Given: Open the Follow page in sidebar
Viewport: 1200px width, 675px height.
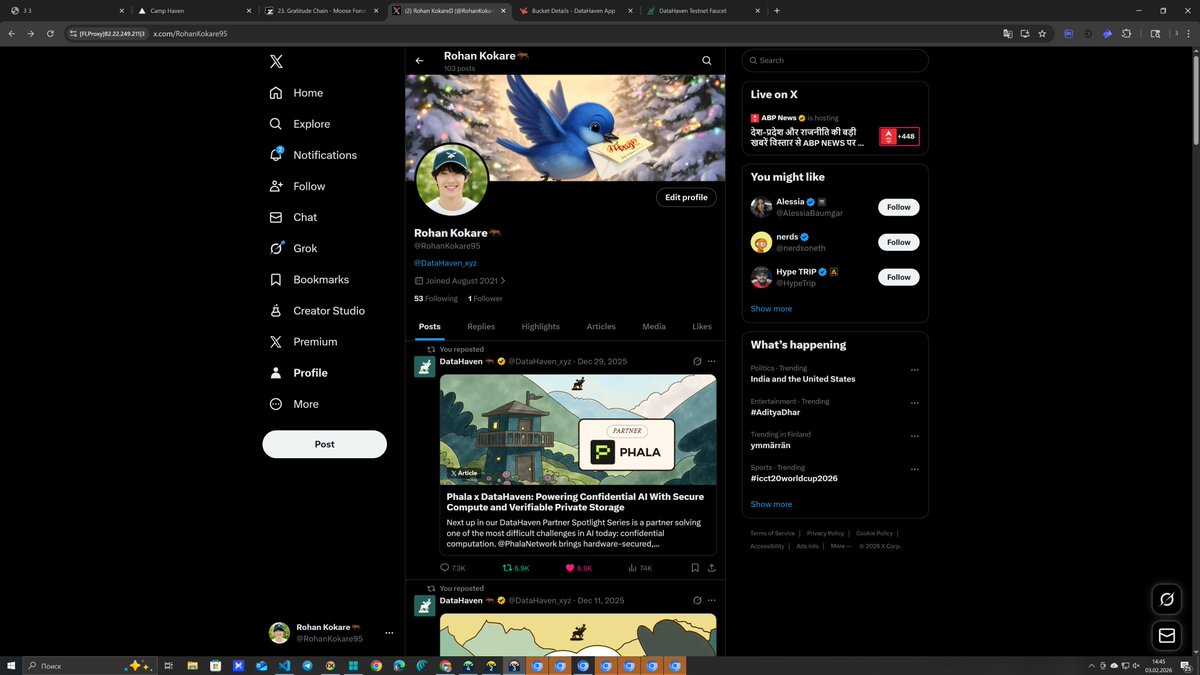Looking at the screenshot, I should click(x=298, y=186).
